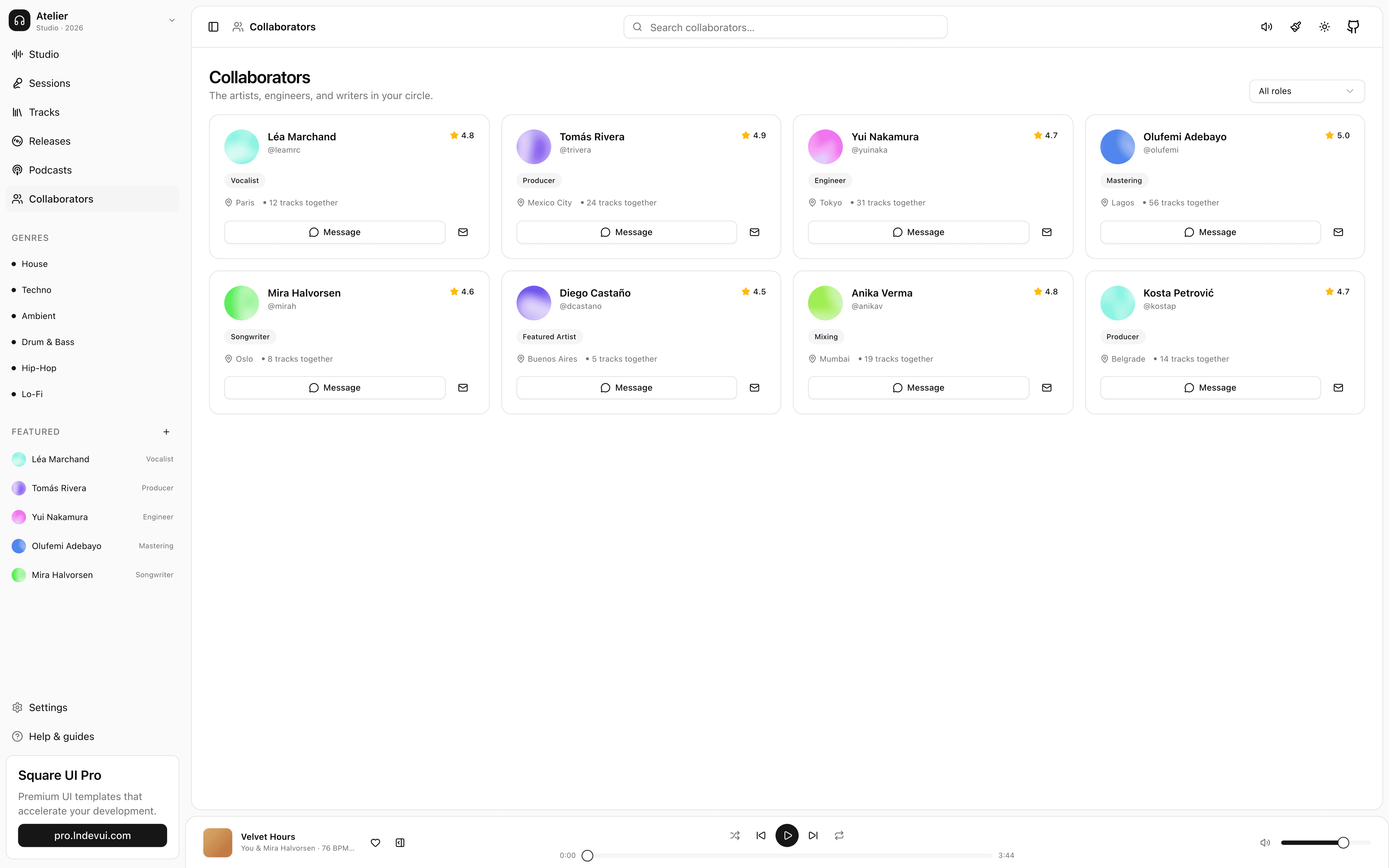Toggle shuffle playback
This screenshot has height=868, width=1389.
click(735, 835)
